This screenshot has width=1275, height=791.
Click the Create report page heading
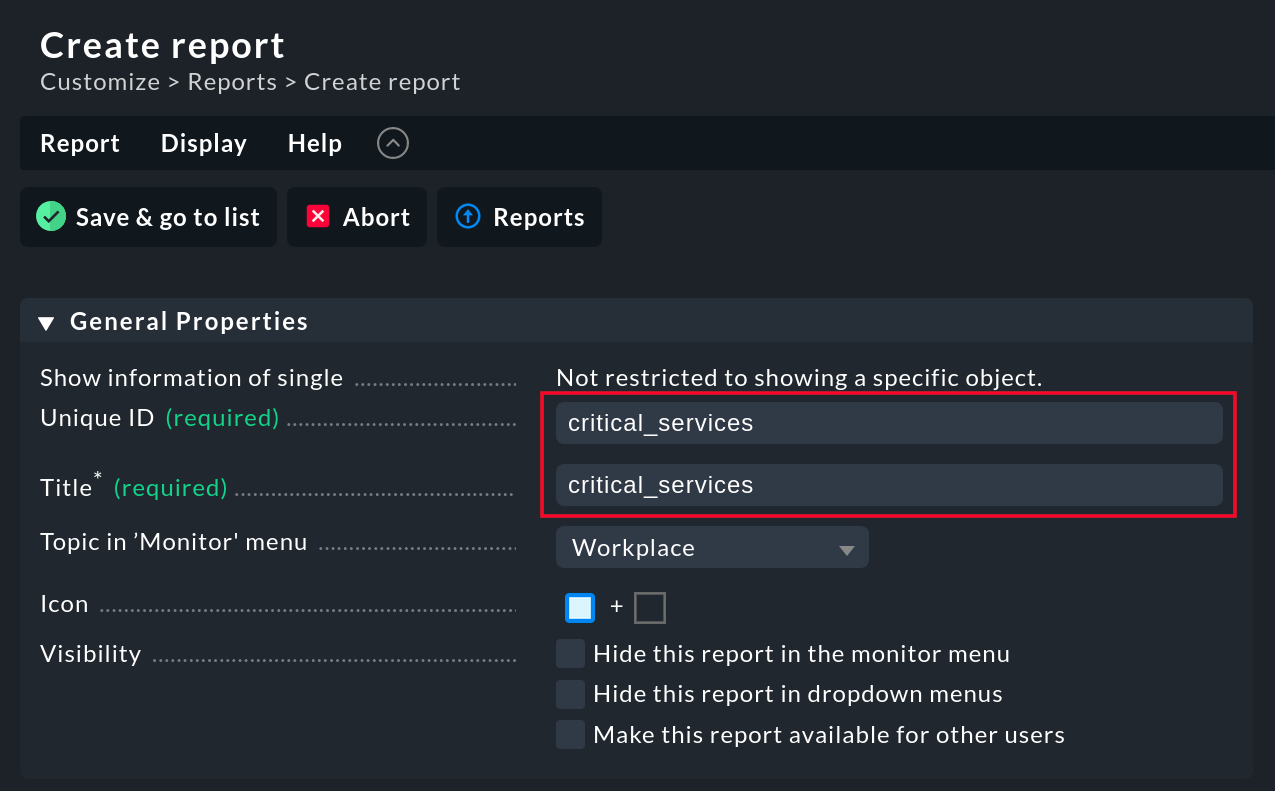[x=162, y=45]
